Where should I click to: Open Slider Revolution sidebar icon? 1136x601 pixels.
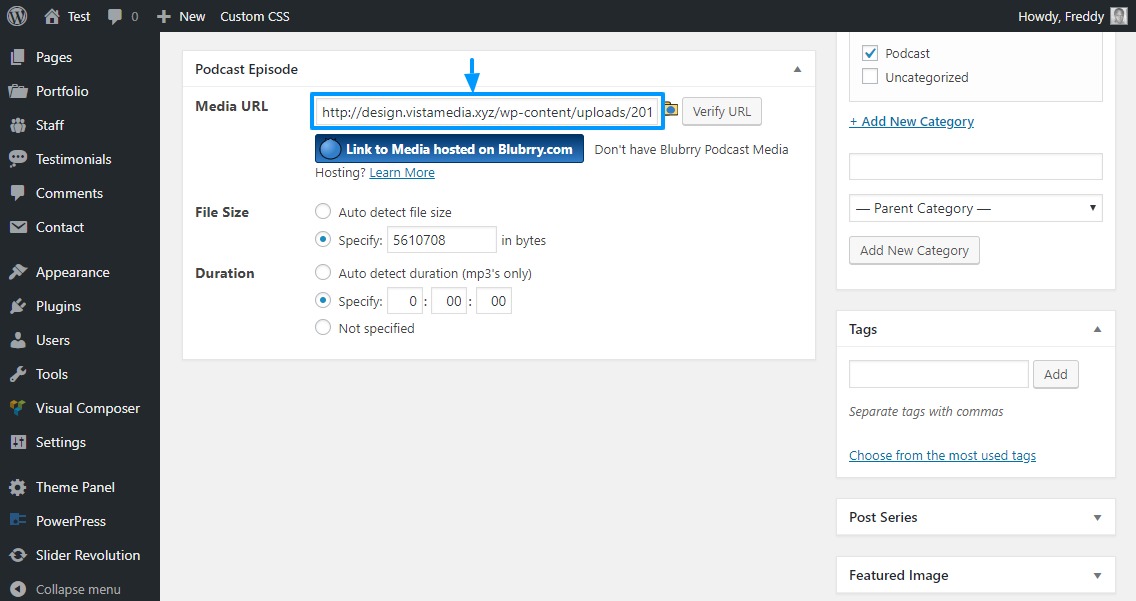click(18, 555)
